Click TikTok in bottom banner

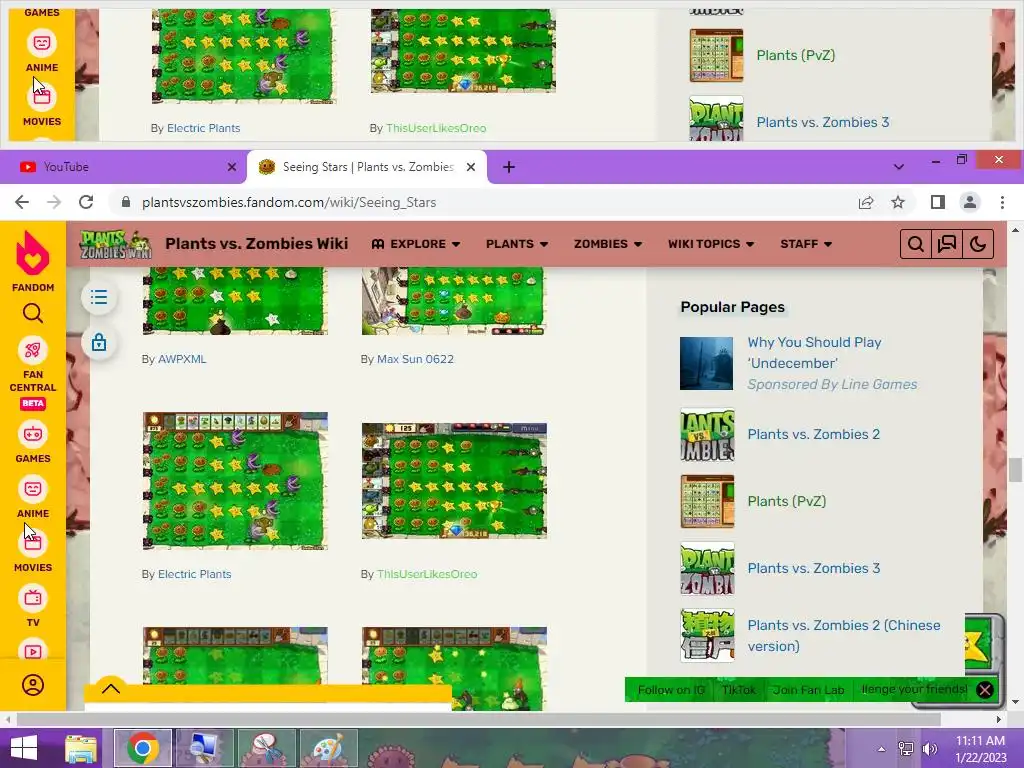click(x=738, y=690)
